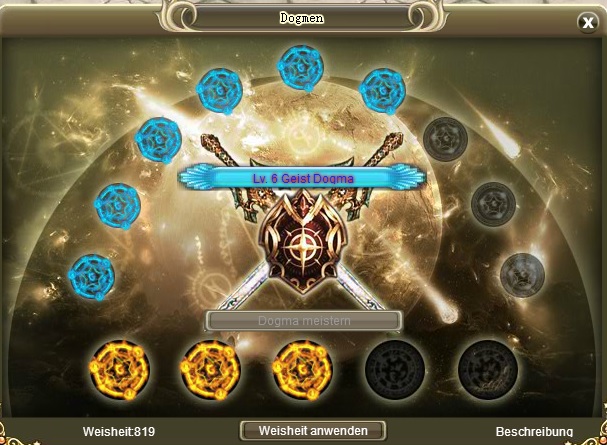Click the middle-right grey locked orb

(x=493, y=204)
